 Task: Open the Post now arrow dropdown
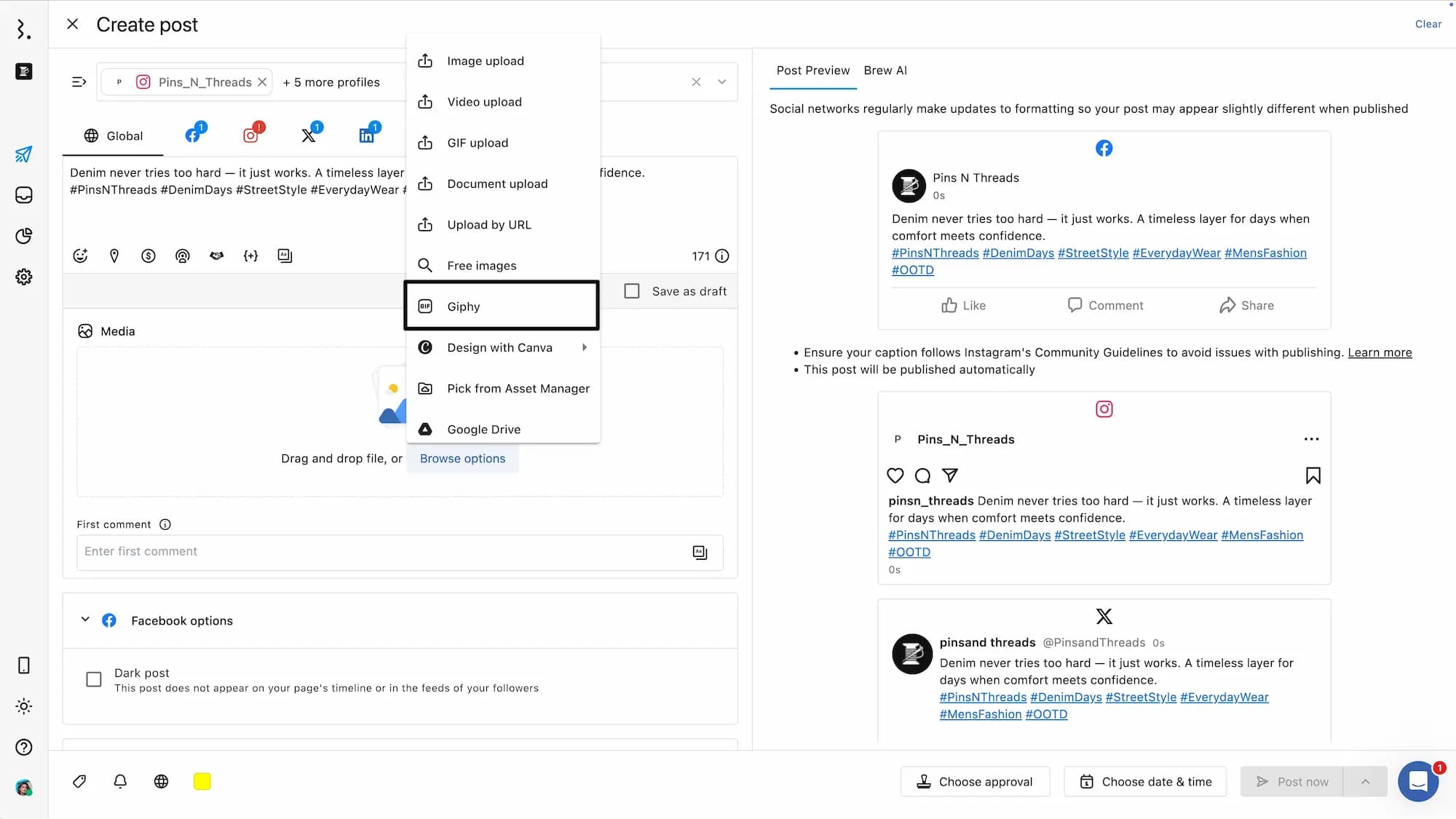click(1365, 781)
